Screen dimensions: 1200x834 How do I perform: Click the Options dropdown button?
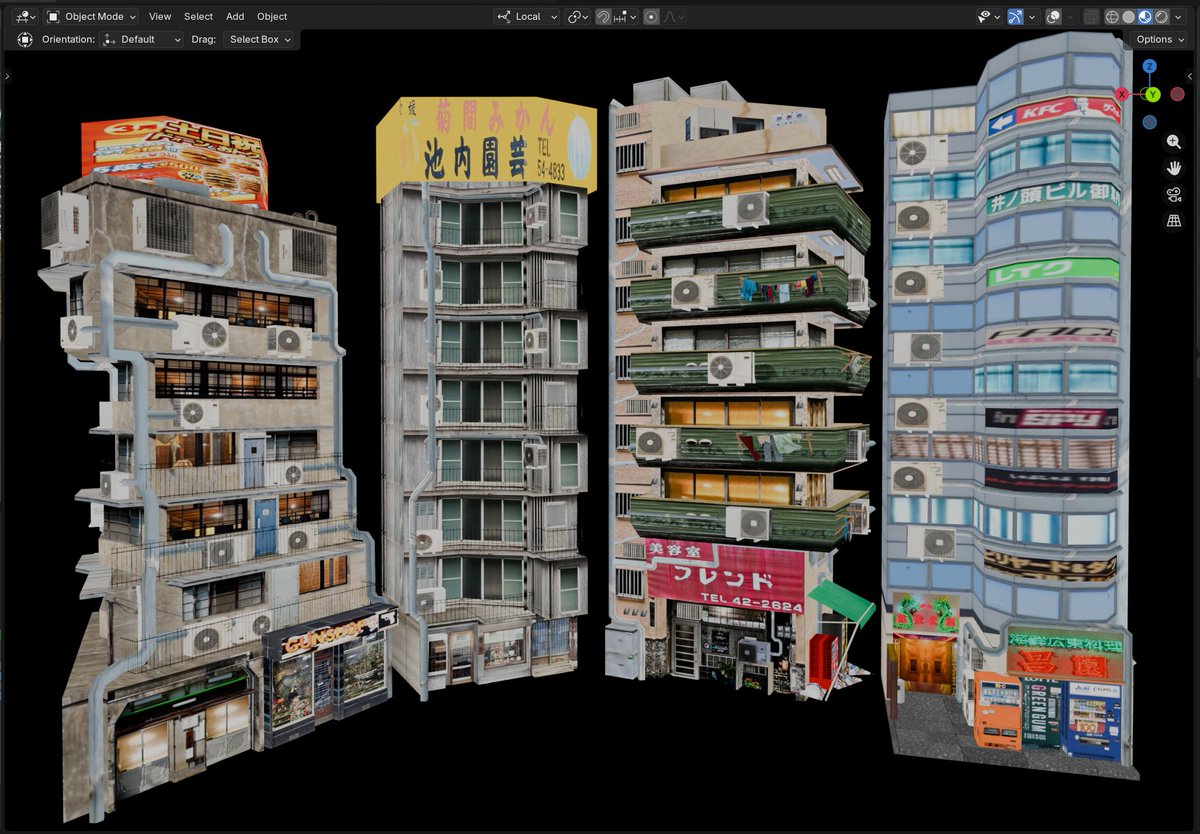pyautogui.click(x=1159, y=39)
